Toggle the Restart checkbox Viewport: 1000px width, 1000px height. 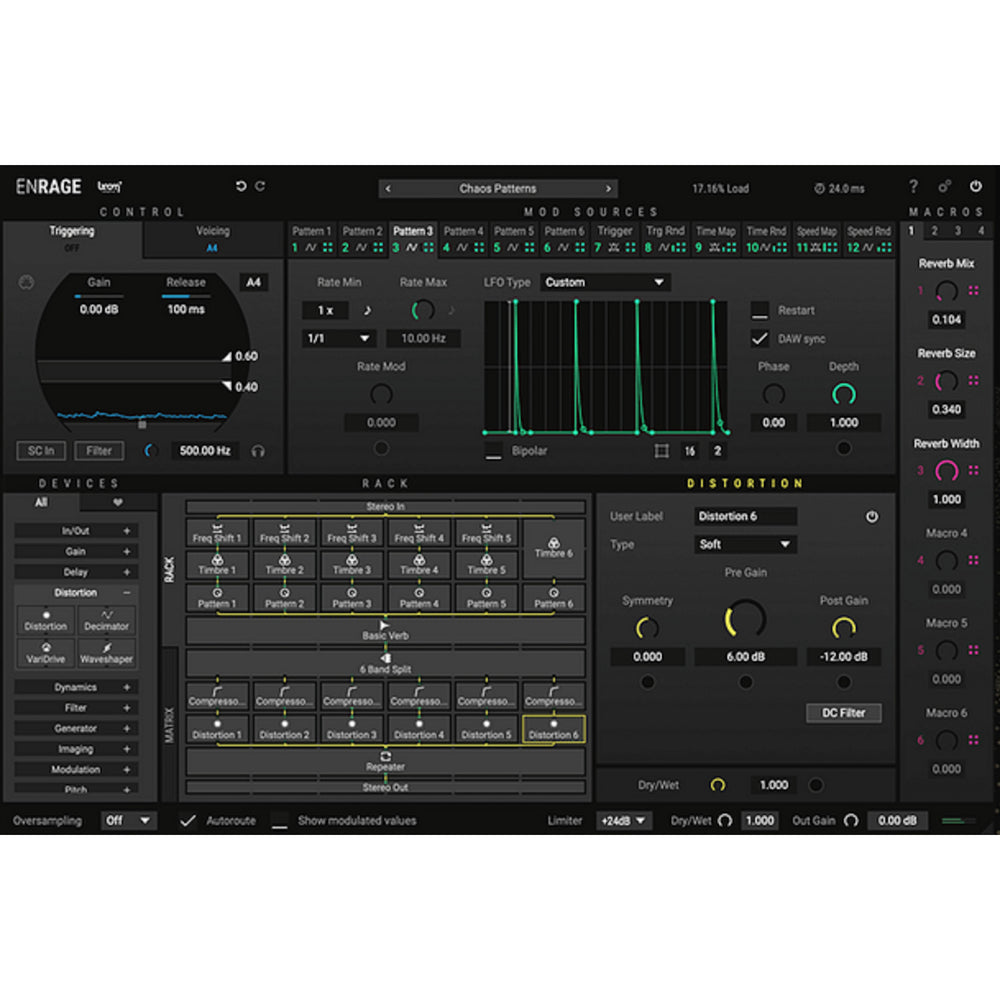click(759, 311)
